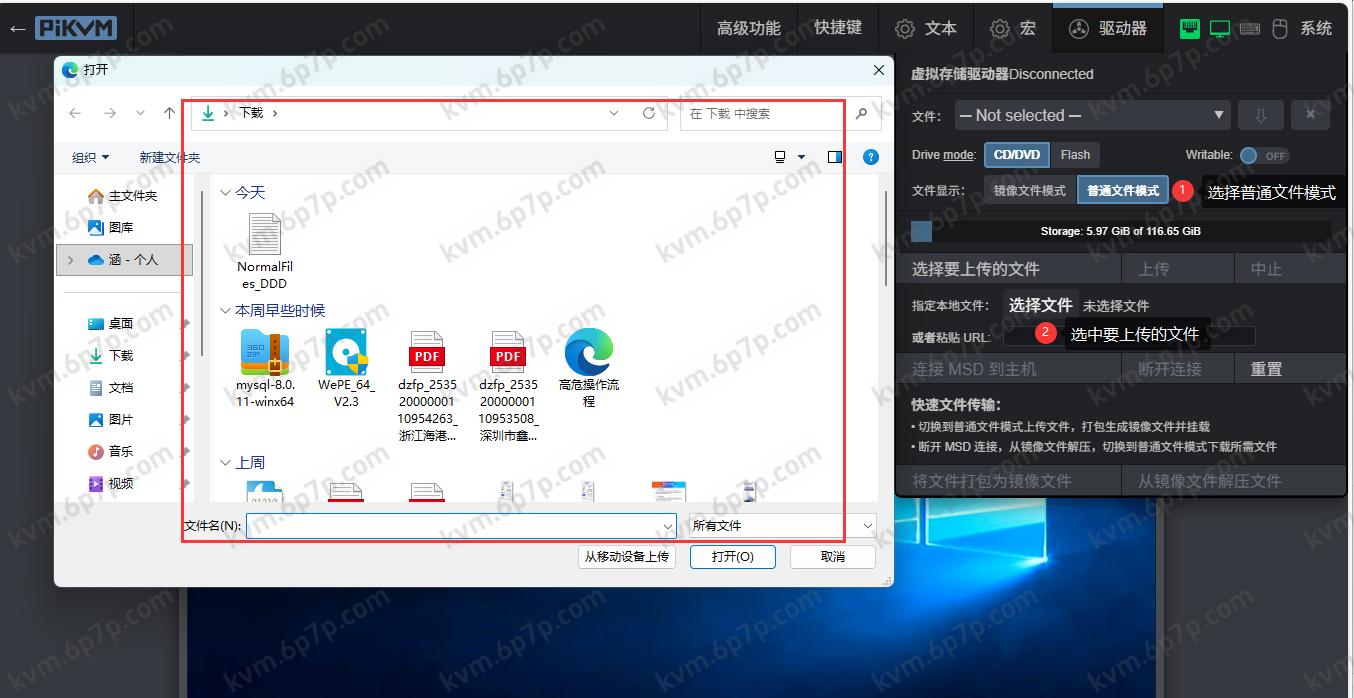Screen dimensions: 1354x698
Task: Click the 打开(O) button
Action: (x=732, y=556)
